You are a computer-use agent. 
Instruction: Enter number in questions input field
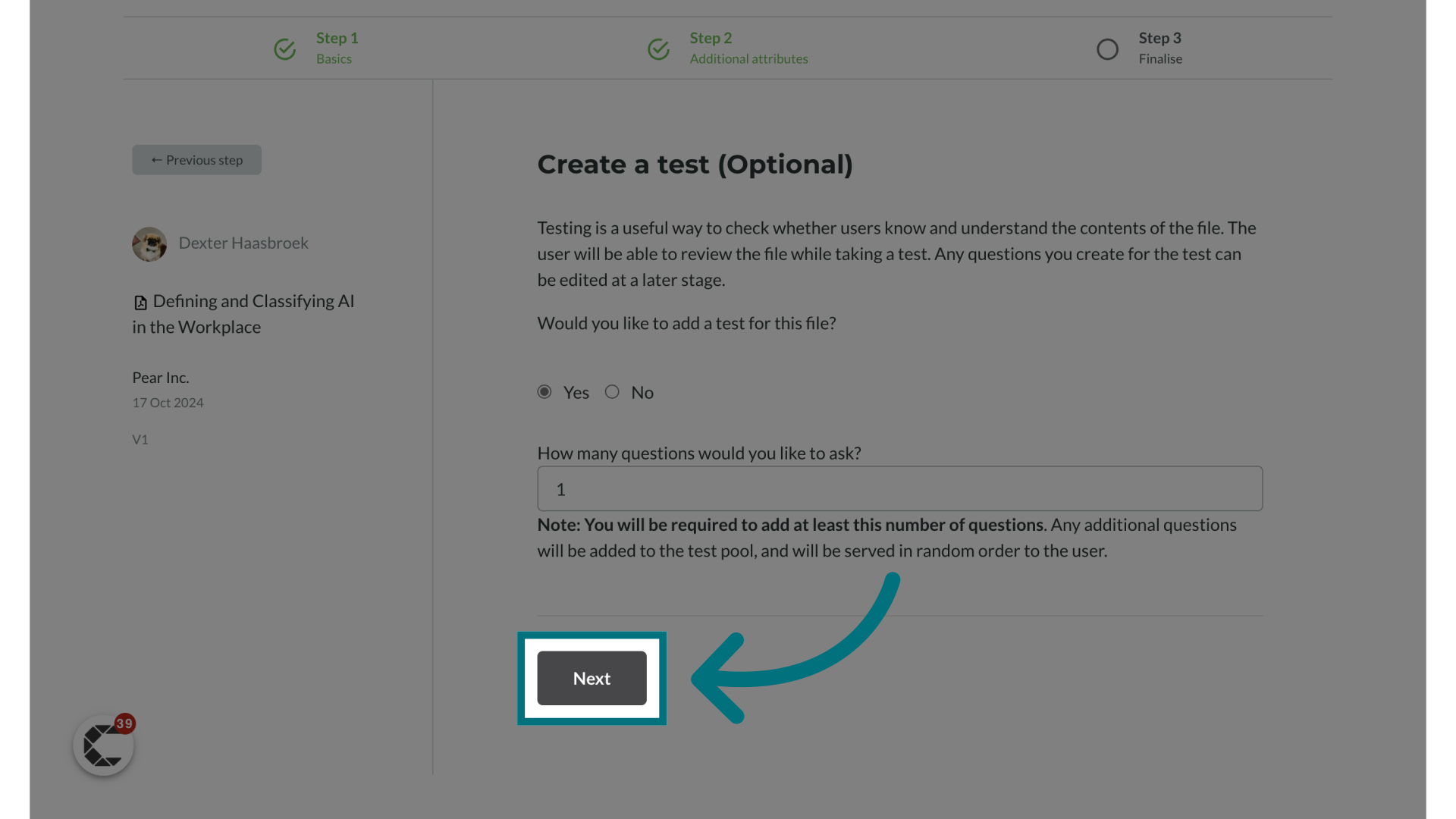pyautogui.click(x=900, y=489)
